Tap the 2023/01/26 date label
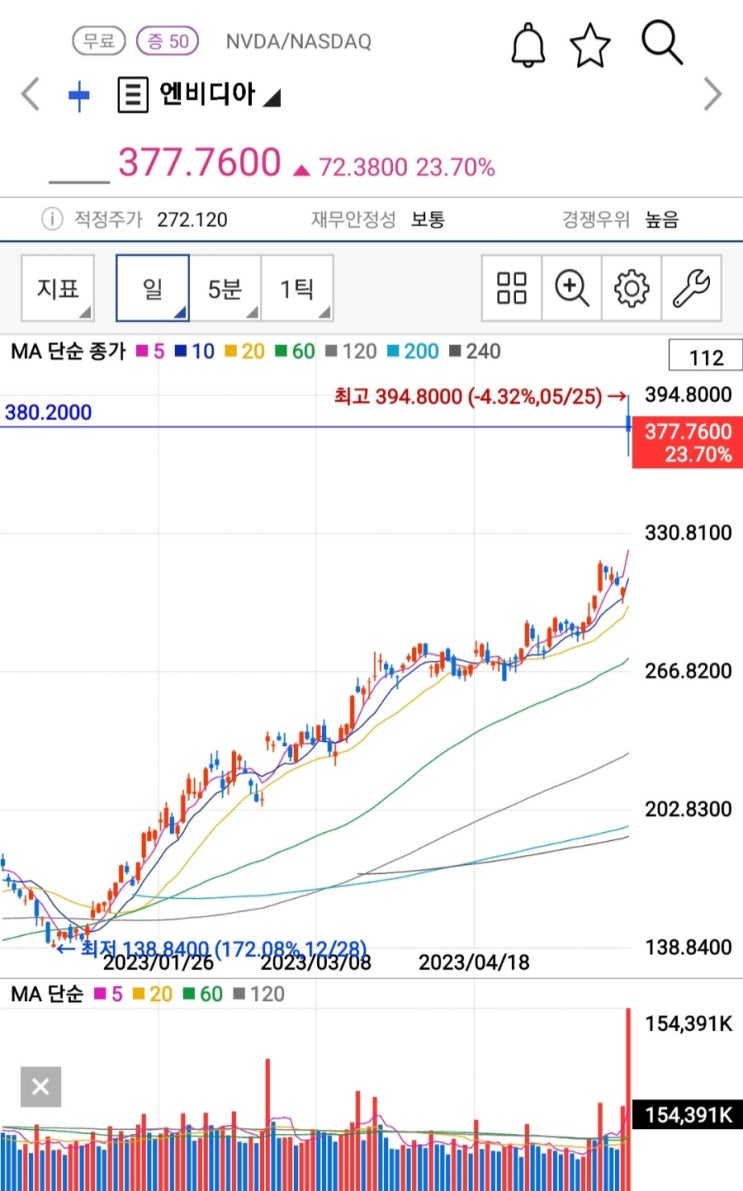This screenshot has width=743, height=1191. point(158,962)
